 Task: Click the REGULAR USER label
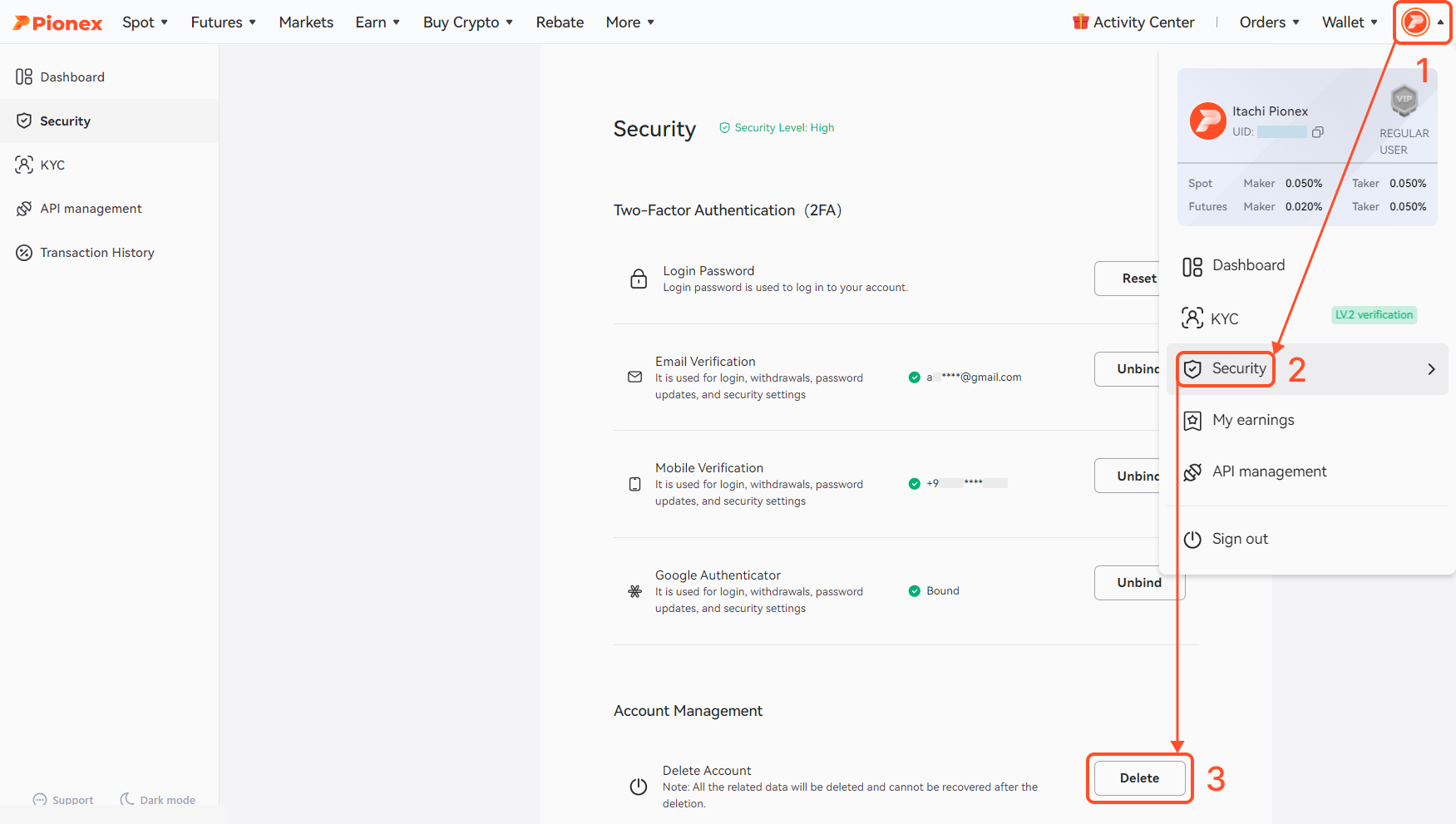(x=1404, y=141)
